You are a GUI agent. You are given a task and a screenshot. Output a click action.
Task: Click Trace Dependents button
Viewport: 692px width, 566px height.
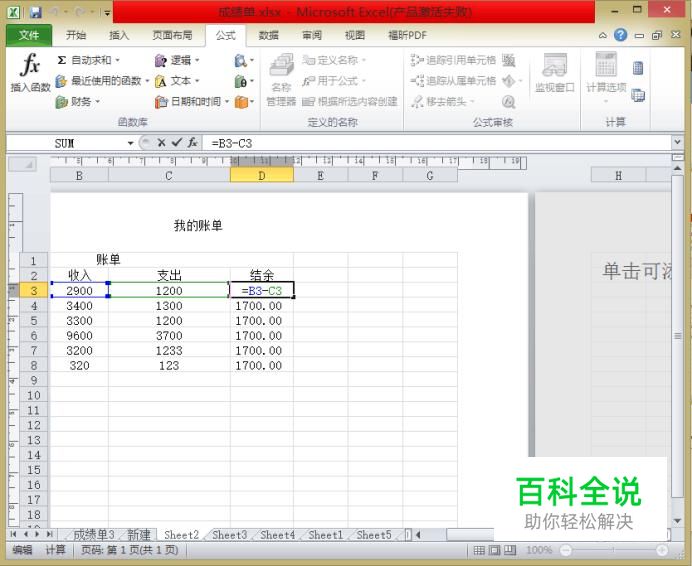click(453, 81)
